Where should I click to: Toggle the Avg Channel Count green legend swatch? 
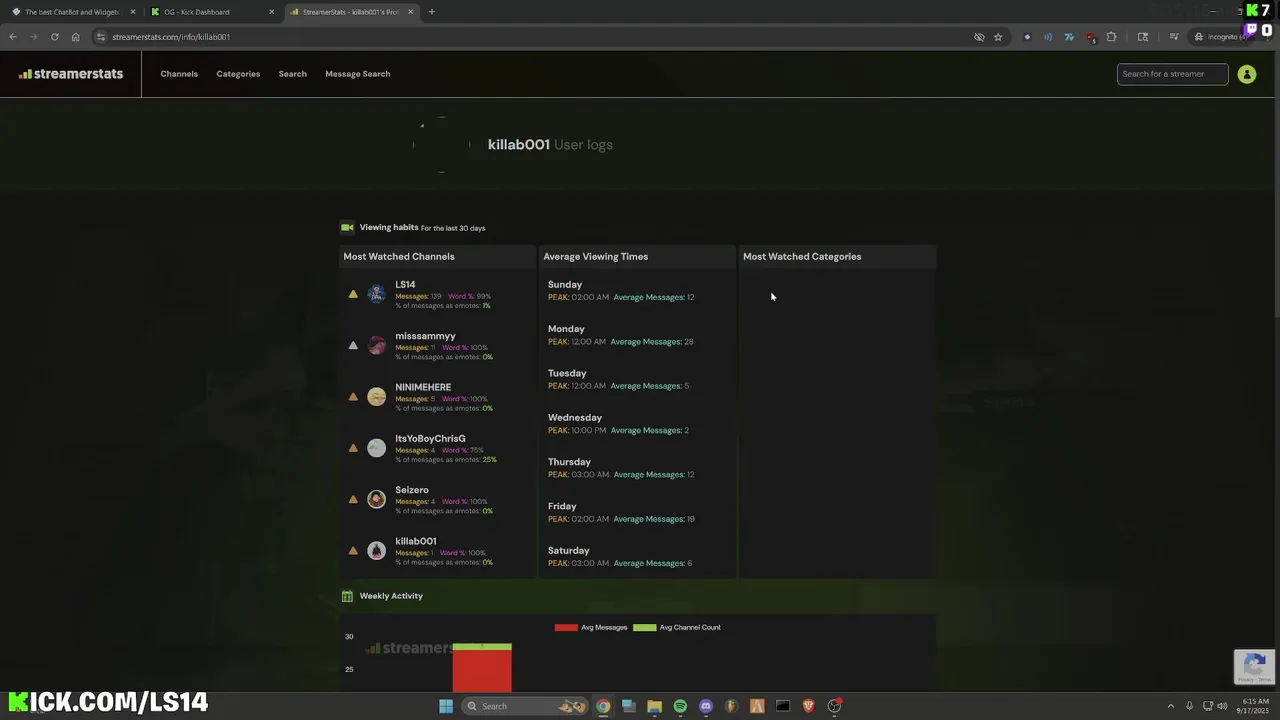[645, 628]
